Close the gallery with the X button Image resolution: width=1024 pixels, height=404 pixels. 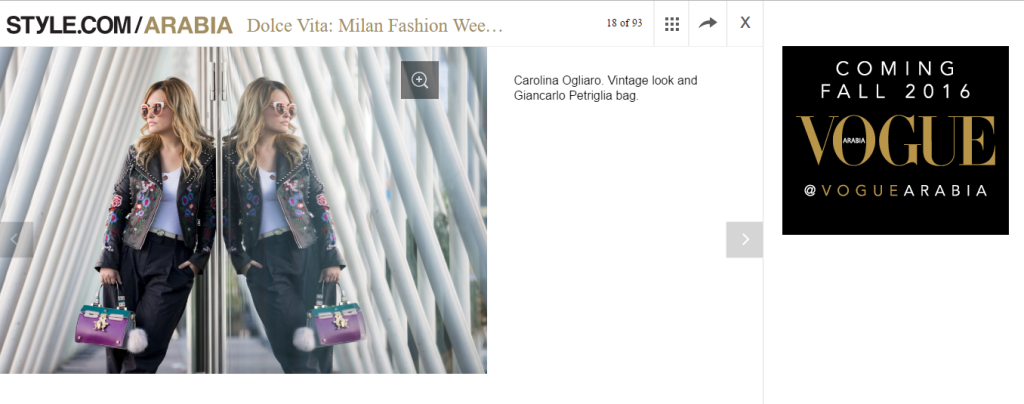click(744, 23)
